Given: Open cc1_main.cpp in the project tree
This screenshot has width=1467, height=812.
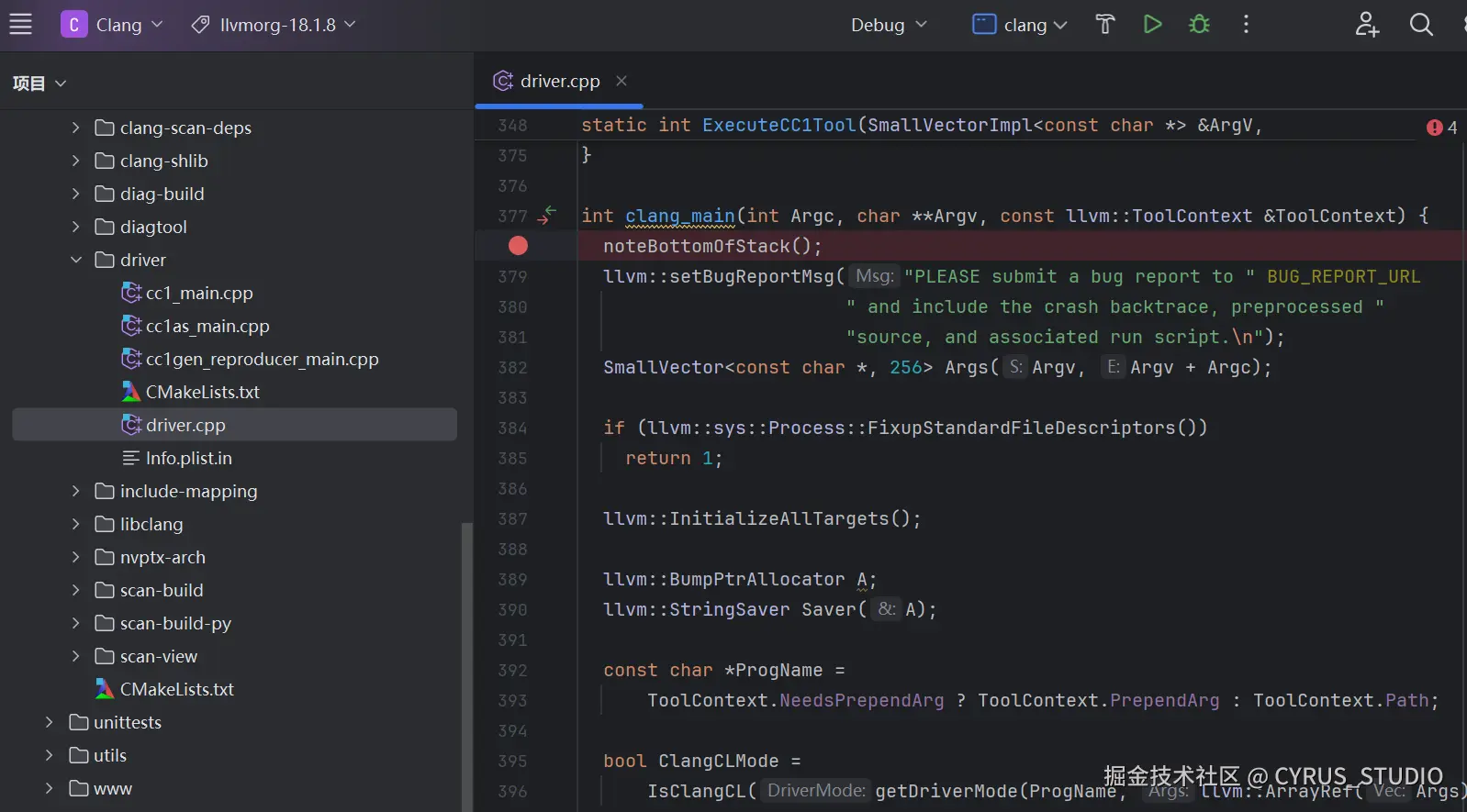Looking at the screenshot, I should [199, 293].
